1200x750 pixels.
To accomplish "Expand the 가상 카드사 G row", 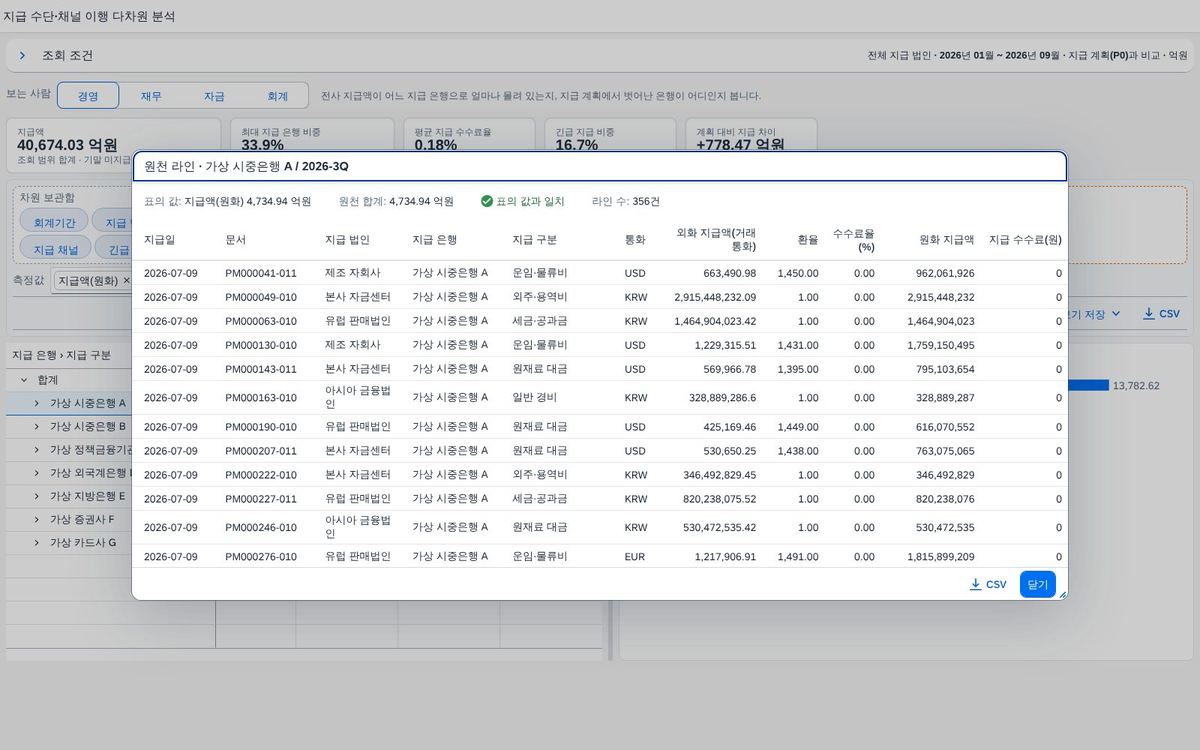I will pos(37,542).
